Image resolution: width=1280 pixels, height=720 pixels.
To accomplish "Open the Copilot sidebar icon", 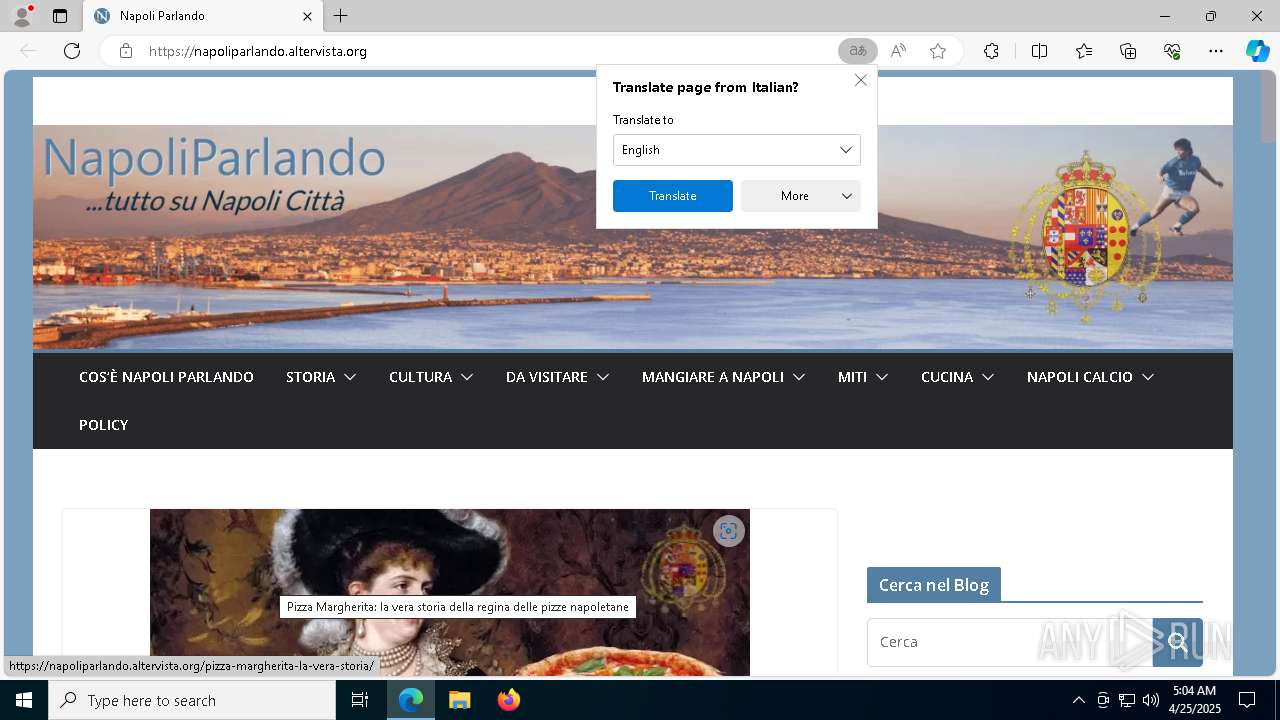I will coord(1257,51).
